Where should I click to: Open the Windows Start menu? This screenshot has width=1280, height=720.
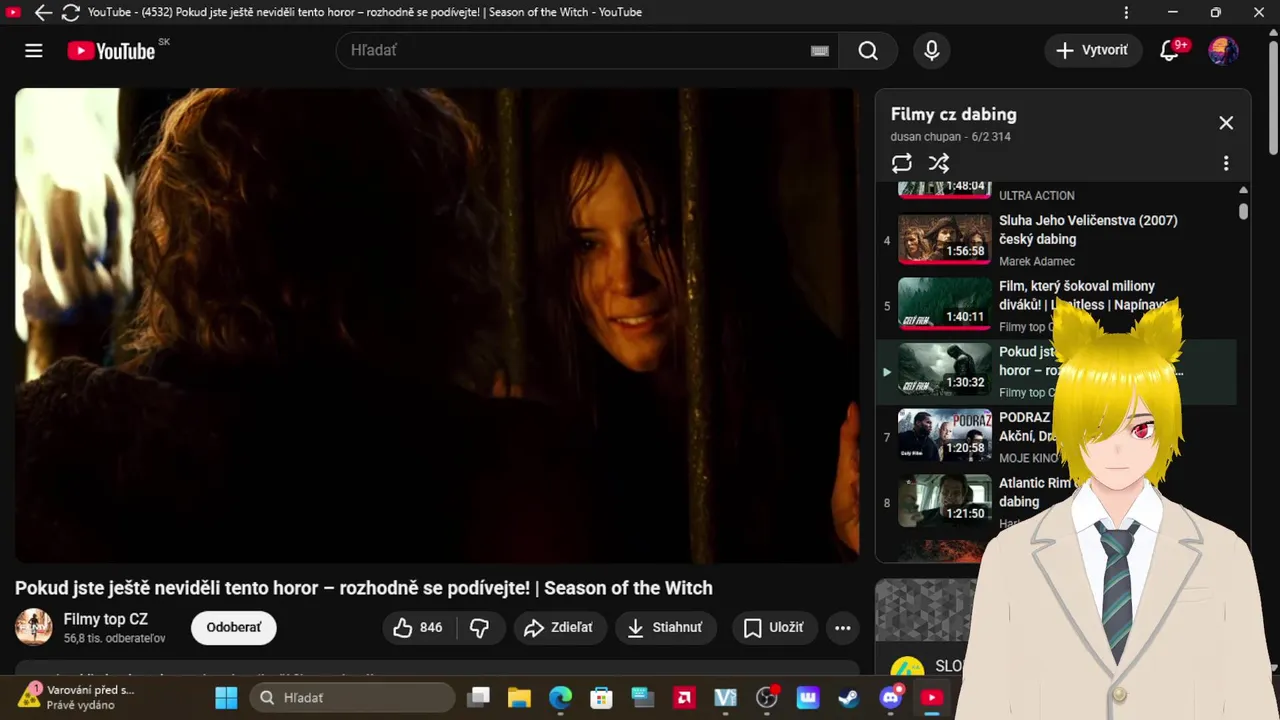[x=227, y=697]
